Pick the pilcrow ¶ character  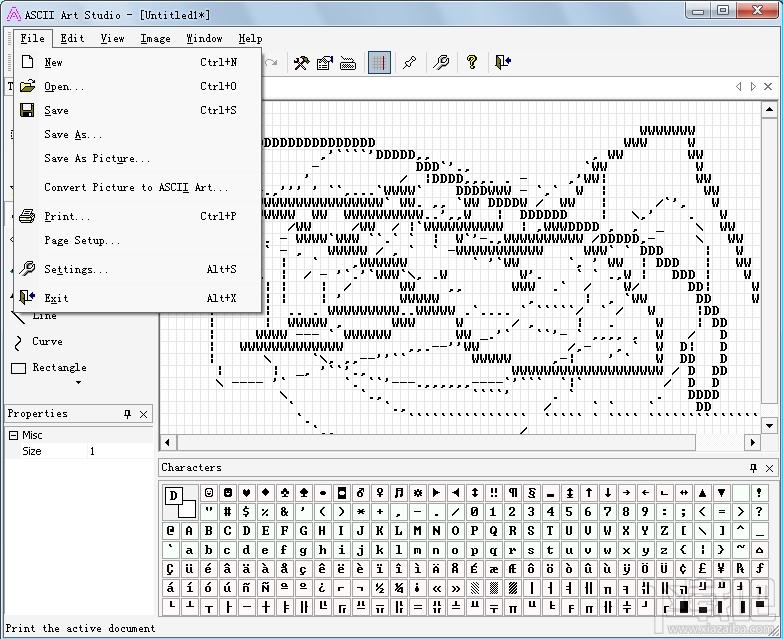(512, 493)
